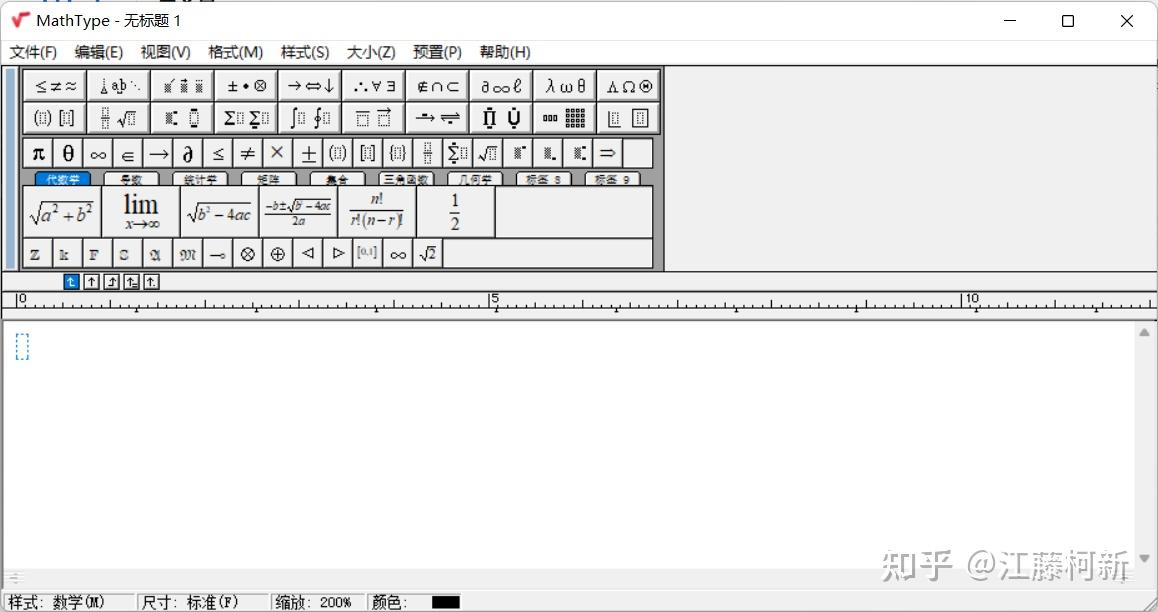Insert the Fraktur A symbol
This screenshot has height=612, width=1158.
[157, 254]
